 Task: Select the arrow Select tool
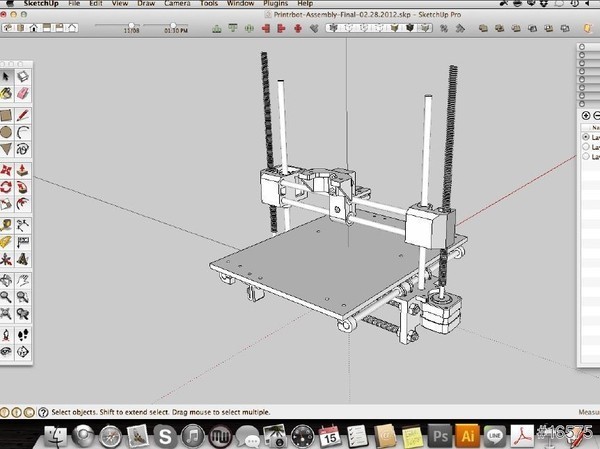7,76
